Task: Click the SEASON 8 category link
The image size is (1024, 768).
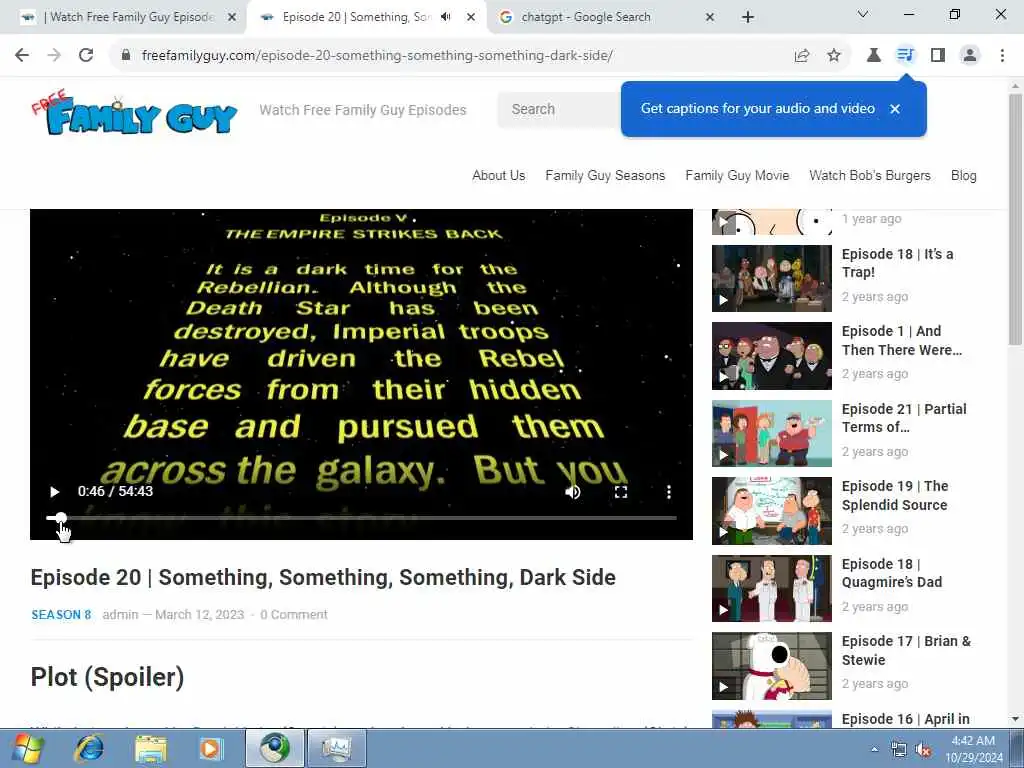Action: [61, 615]
